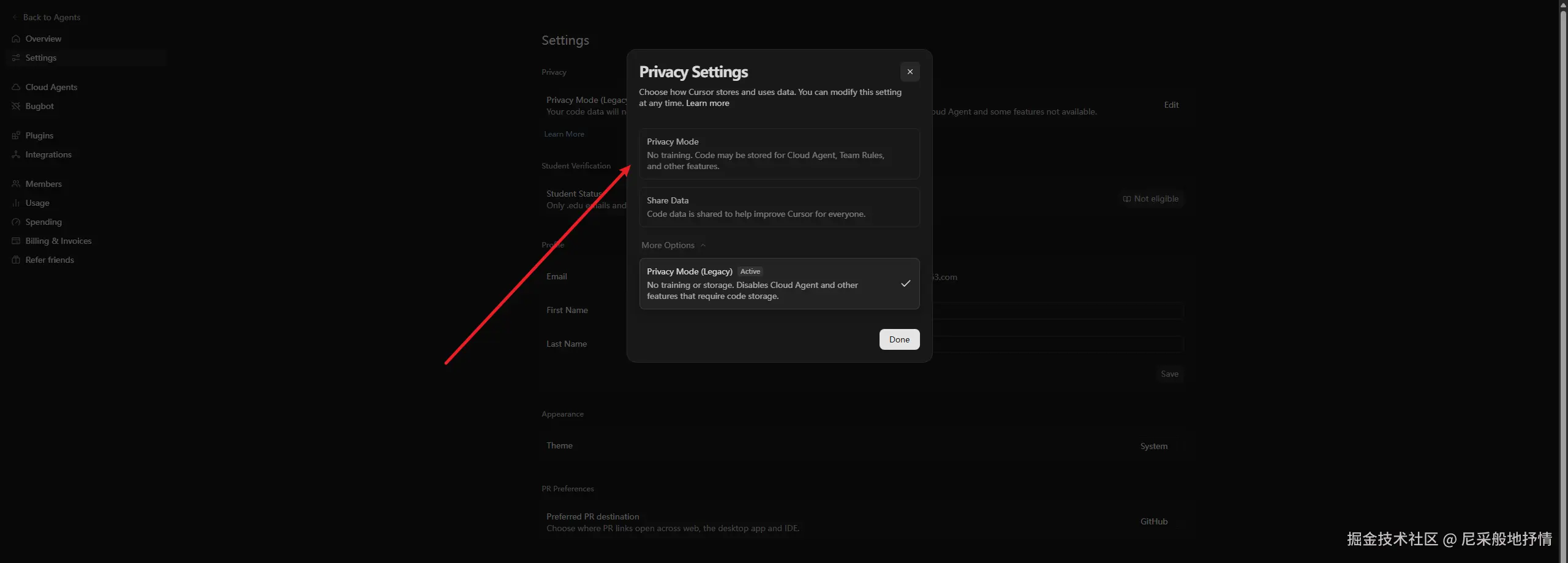
Task: Open the Settings item in the sidebar
Action: pyautogui.click(x=86, y=58)
